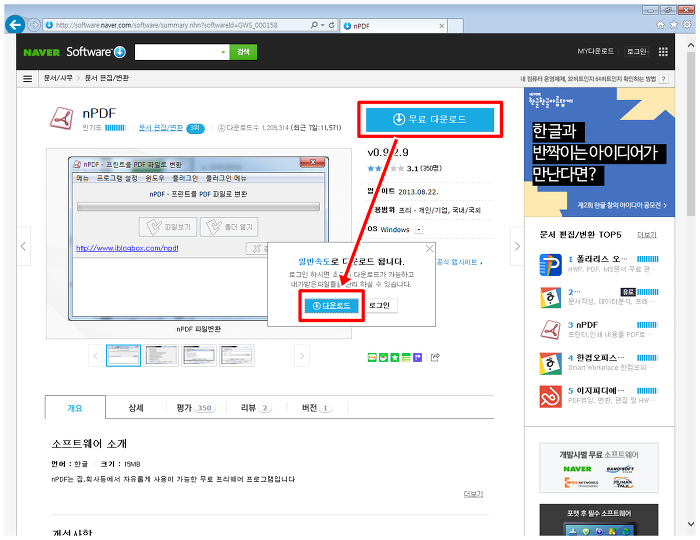Click the page vertical scrollbar down arrow
This screenshot has height=540, width=700.
(x=691, y=524)
